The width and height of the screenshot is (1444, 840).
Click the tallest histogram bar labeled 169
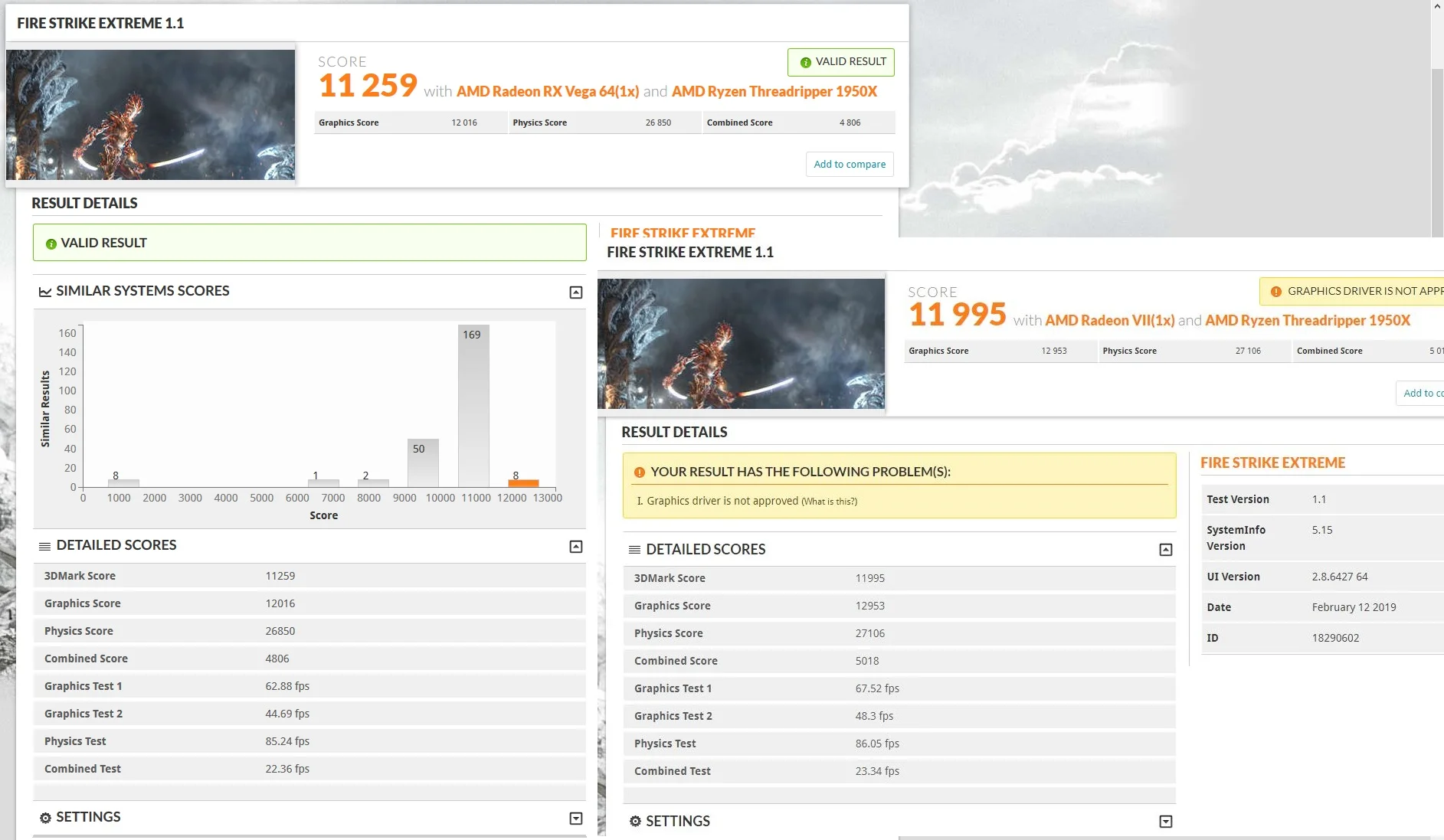pyautogui.click(x=473, y=406)
